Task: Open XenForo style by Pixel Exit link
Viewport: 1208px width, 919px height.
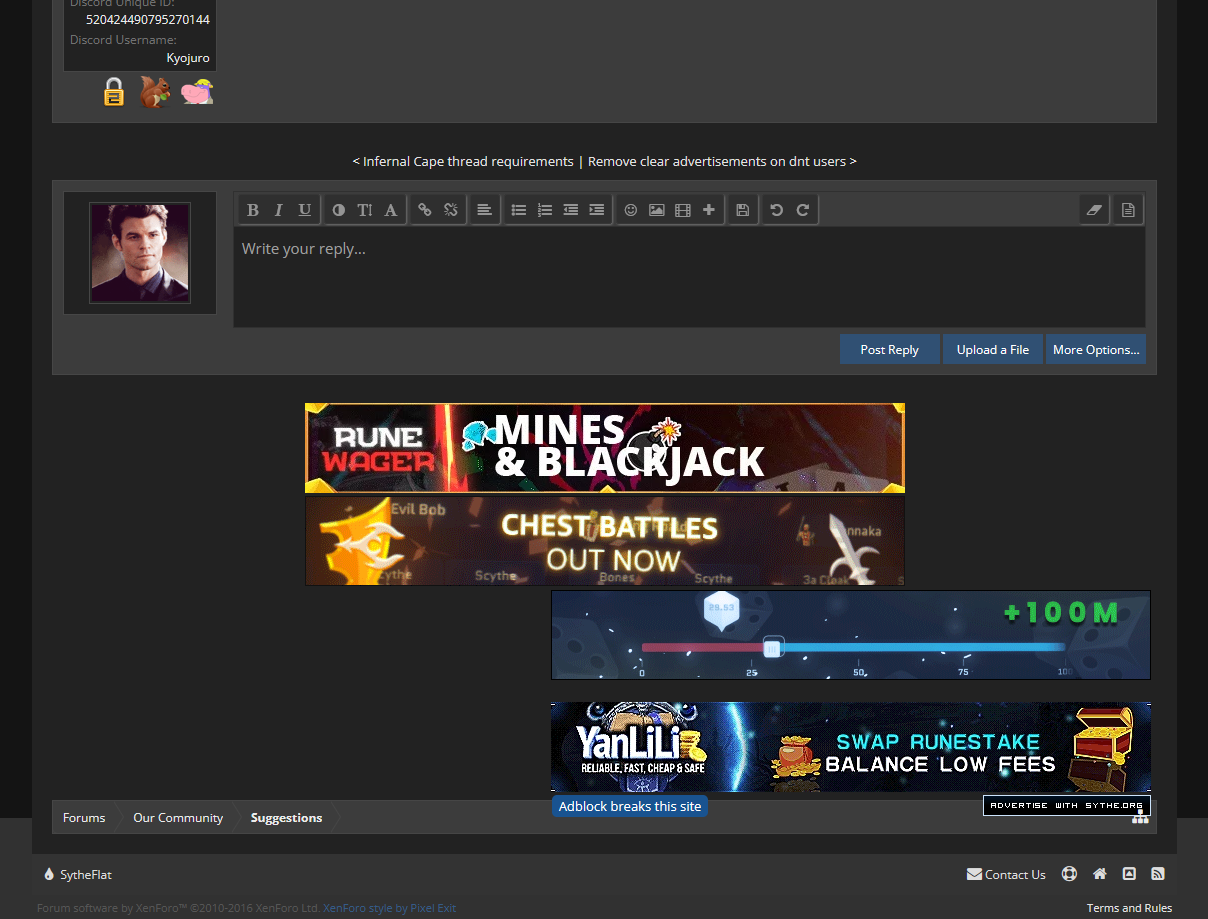Action: click(x=389, y=908)
